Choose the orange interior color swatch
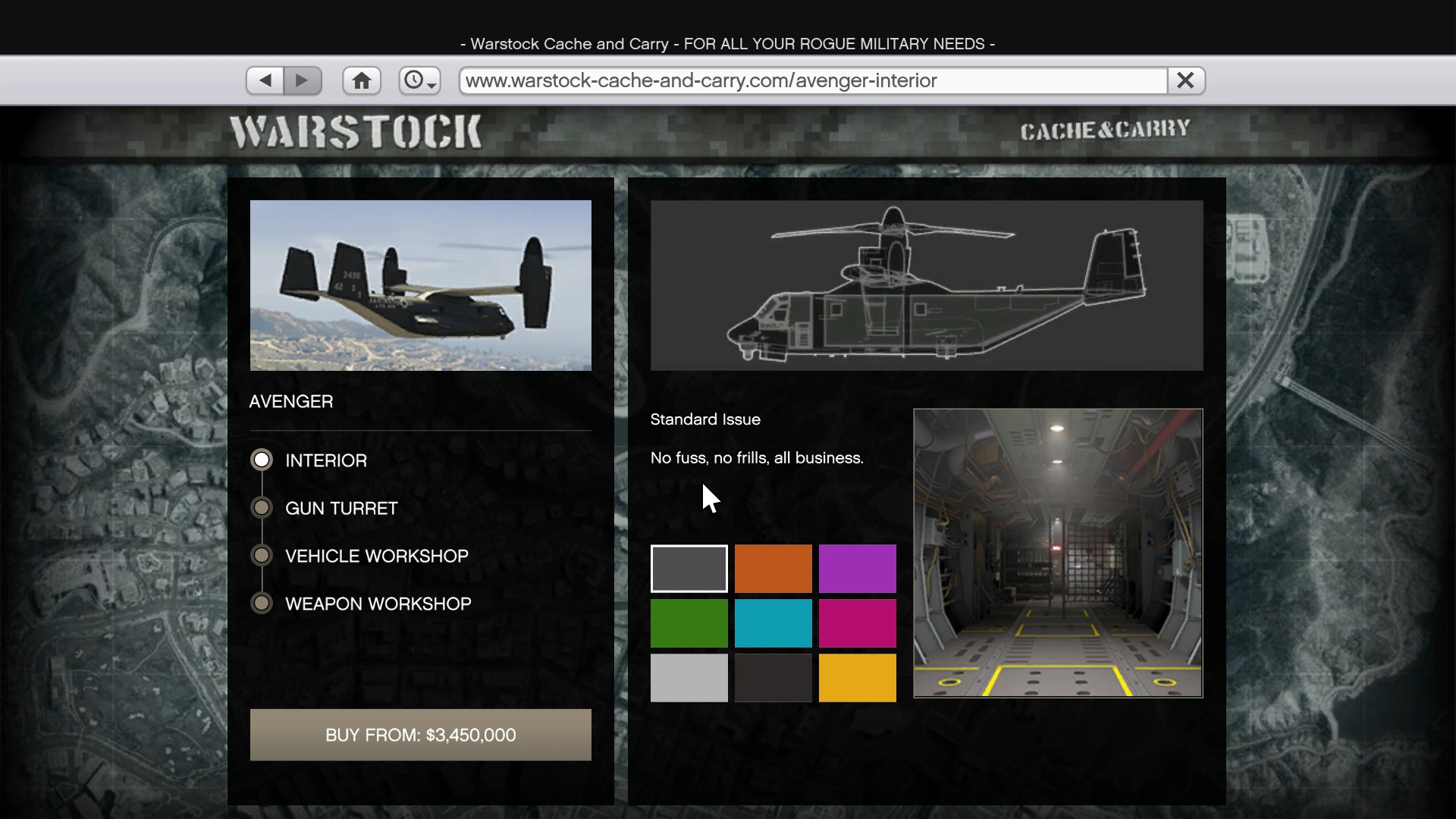The image size is (1456, 819). click(x=773, y=569)
